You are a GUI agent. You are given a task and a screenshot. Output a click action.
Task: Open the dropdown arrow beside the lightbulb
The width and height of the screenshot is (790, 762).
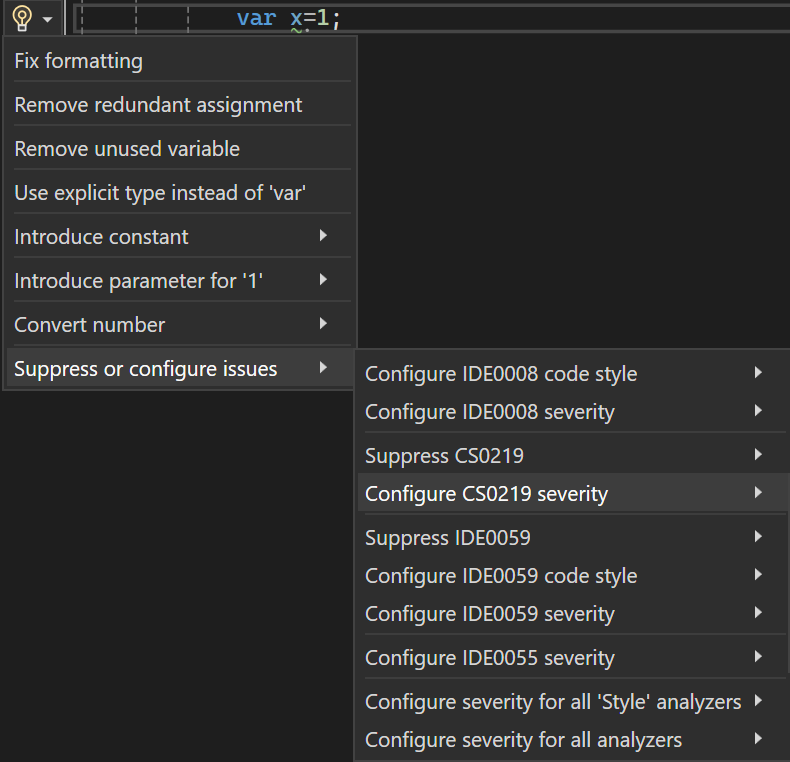coord(48,19)
